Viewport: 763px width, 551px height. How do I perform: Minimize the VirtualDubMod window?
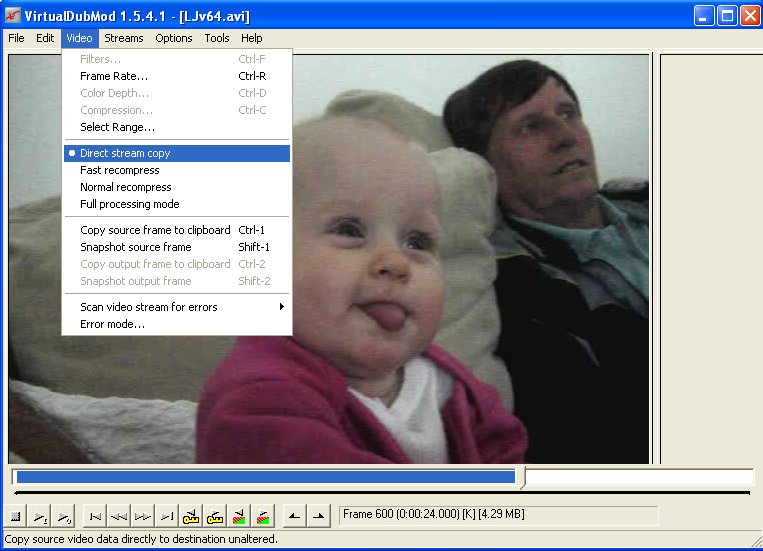coord(704,16)
